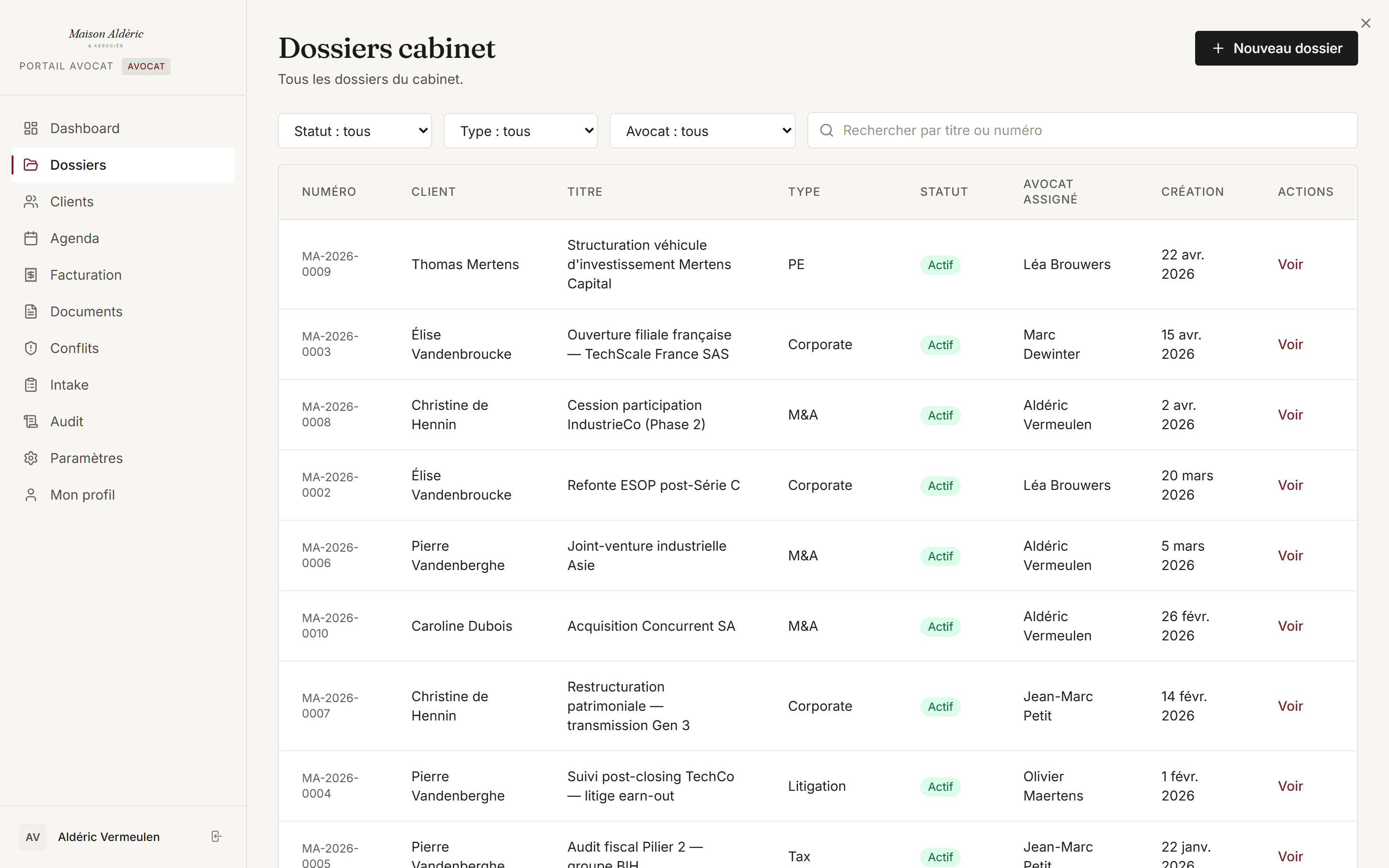
Task: Click the Dossiers folder icon
Action: pos(31,165)
